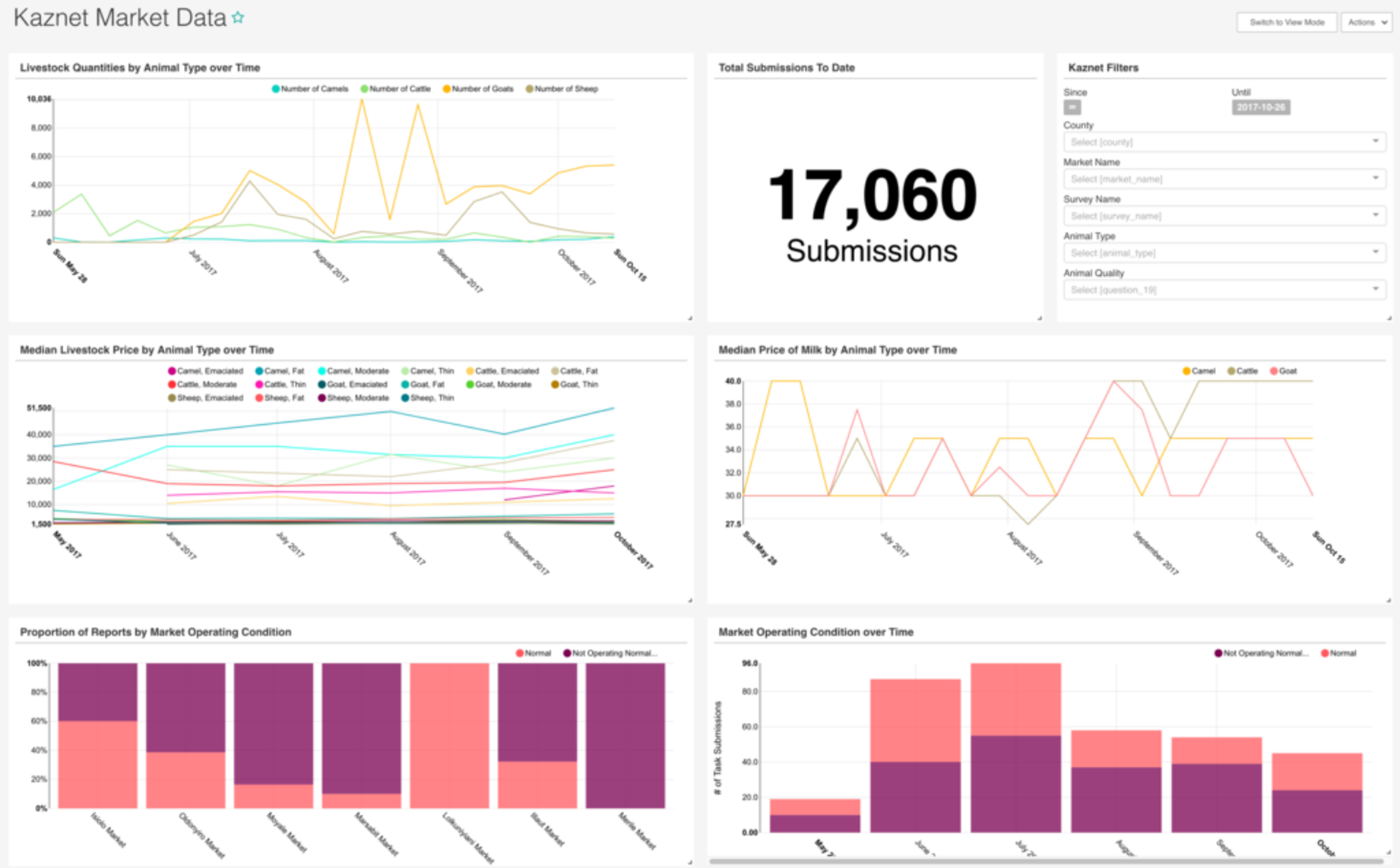
Task: Toggle Not Operating Normal legend in Proportion chart
Action: pos(610,653)
